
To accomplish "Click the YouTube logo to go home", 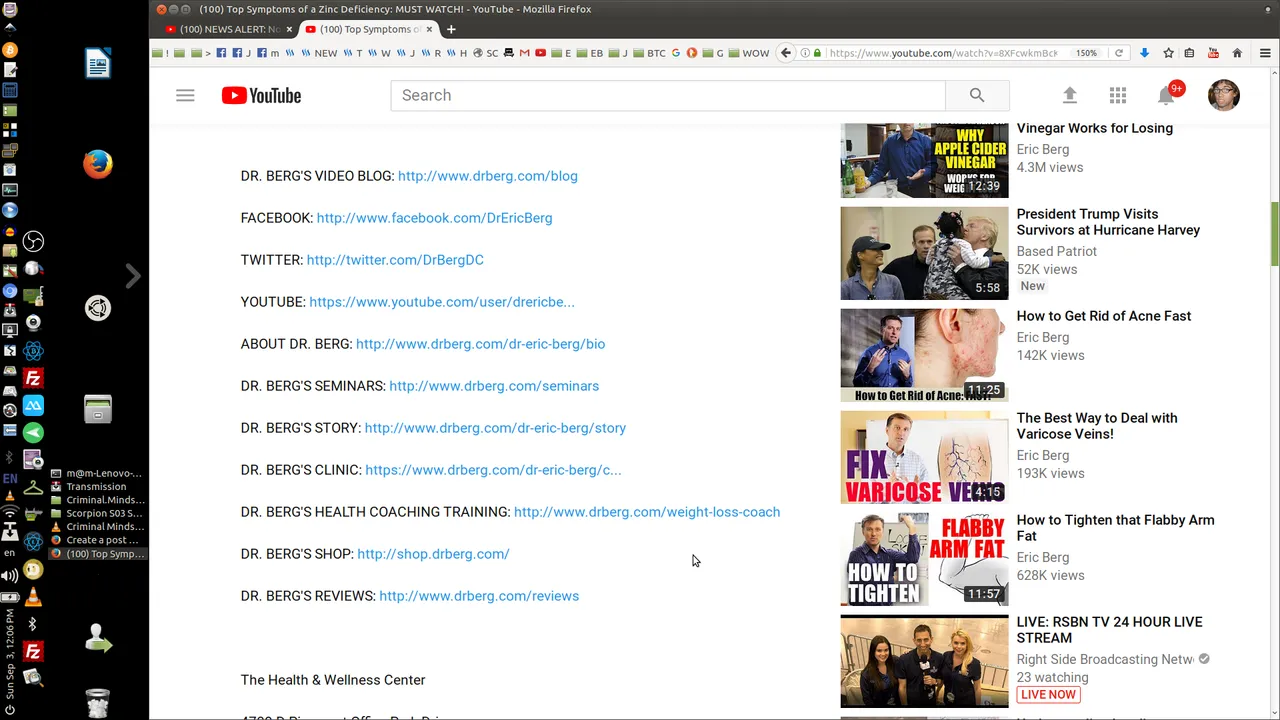I will (x=261, y=95).
